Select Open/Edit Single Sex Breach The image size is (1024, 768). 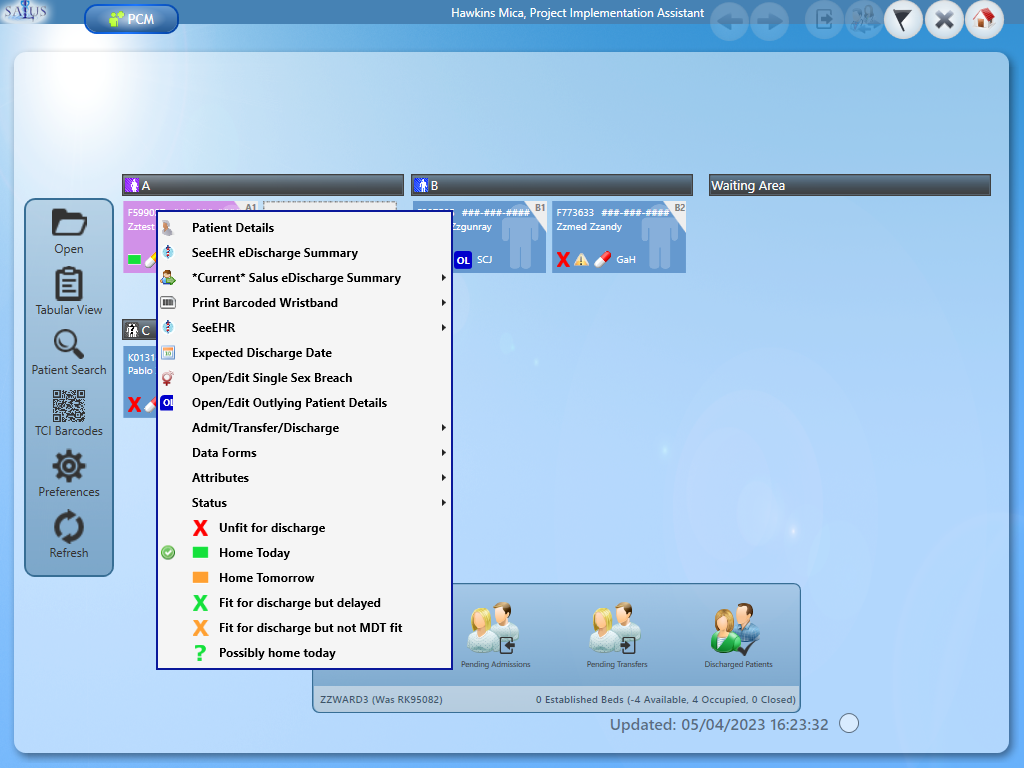point(304,378)
